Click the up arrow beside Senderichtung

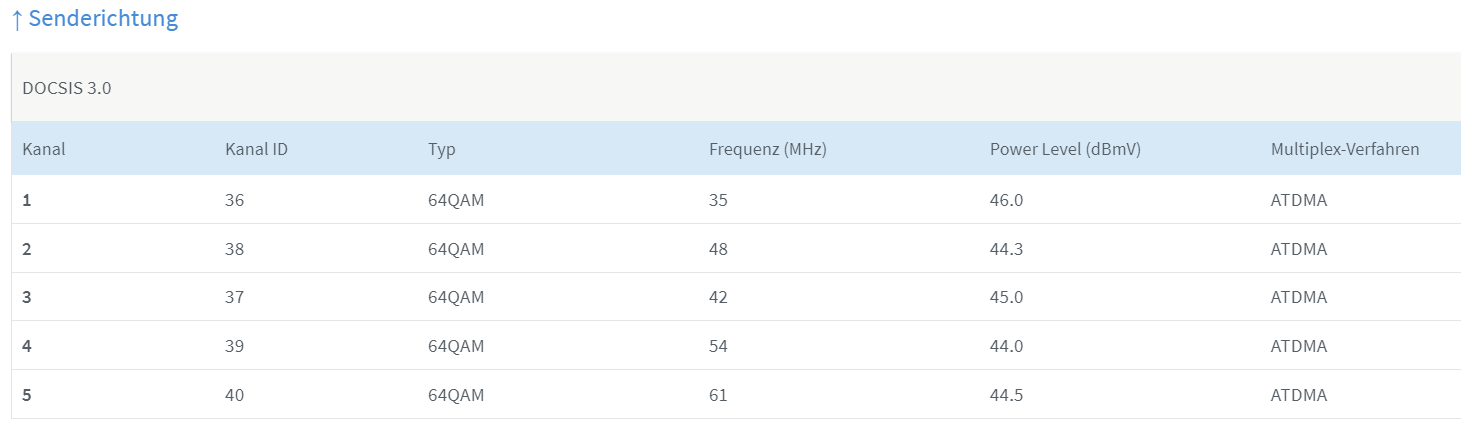(x=17, y=19)
